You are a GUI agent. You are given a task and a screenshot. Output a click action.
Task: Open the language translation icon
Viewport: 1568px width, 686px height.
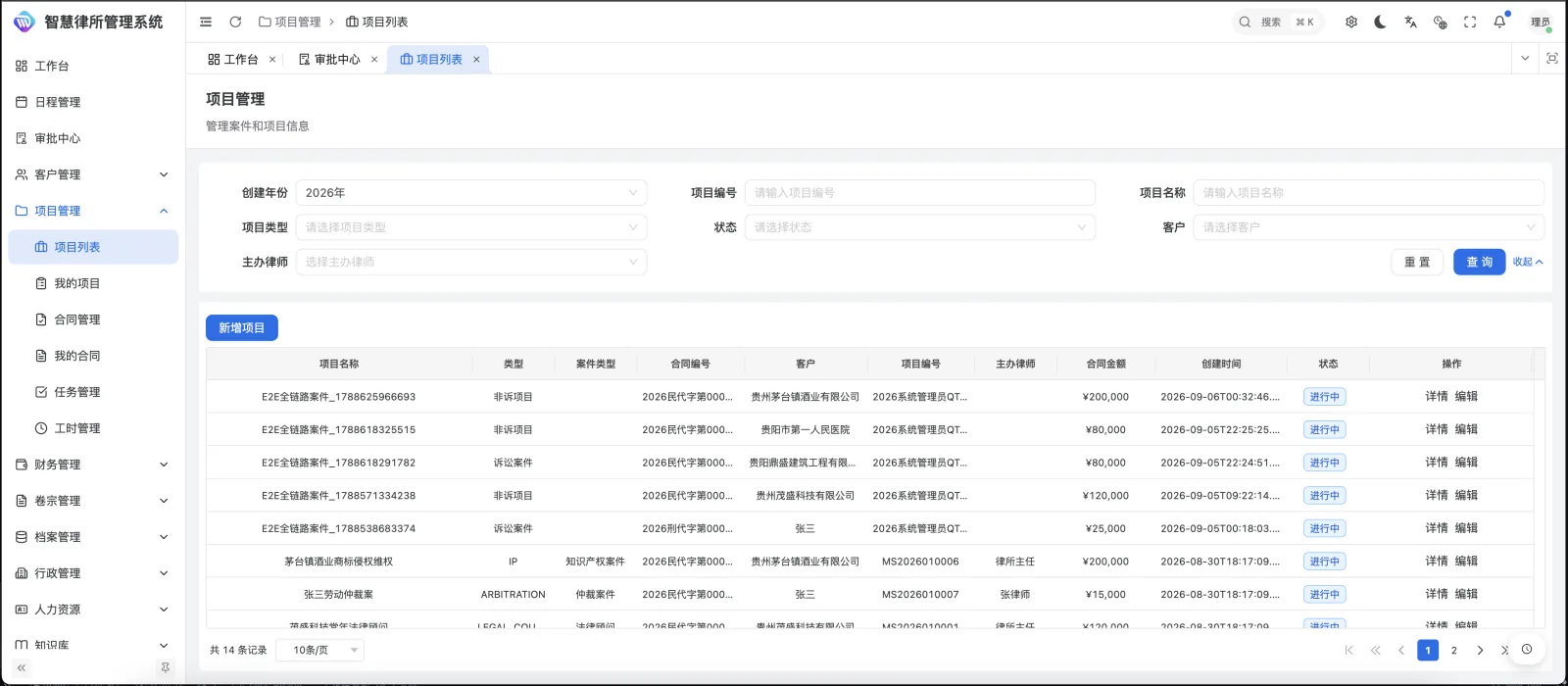coord(1410,22)
